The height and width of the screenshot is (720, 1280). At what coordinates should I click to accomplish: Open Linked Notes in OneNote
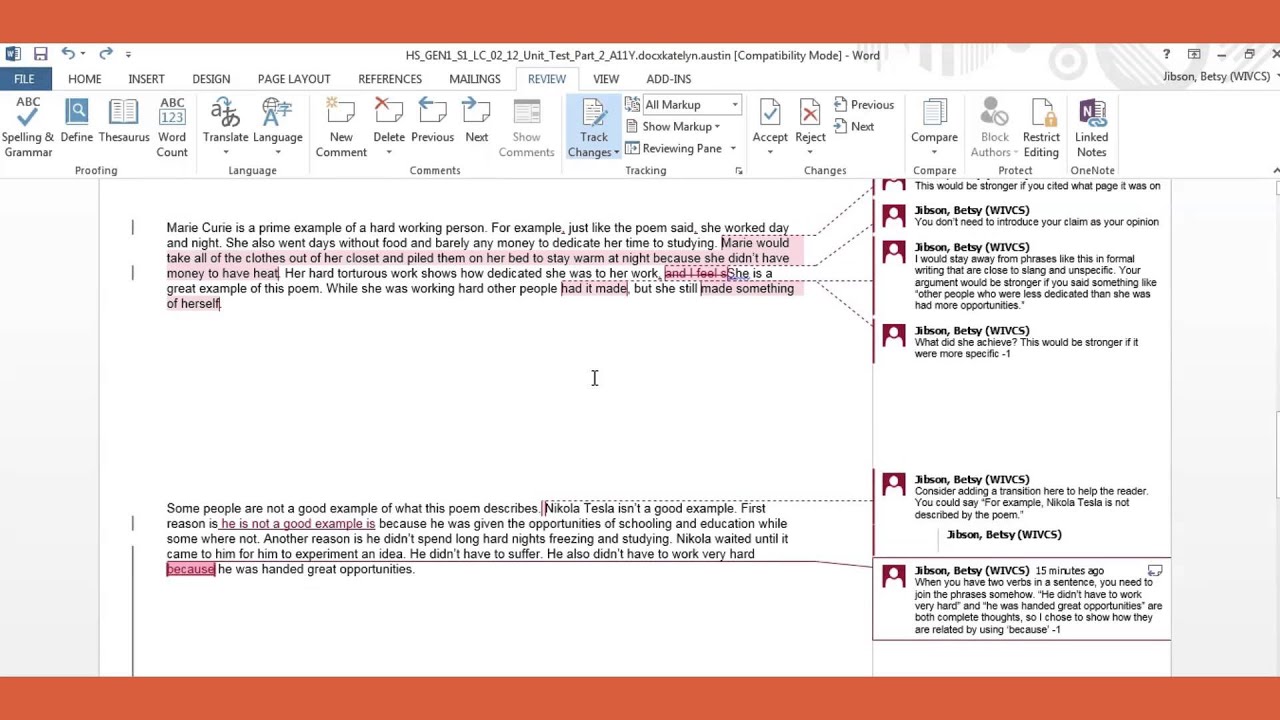click(1092, 127)
